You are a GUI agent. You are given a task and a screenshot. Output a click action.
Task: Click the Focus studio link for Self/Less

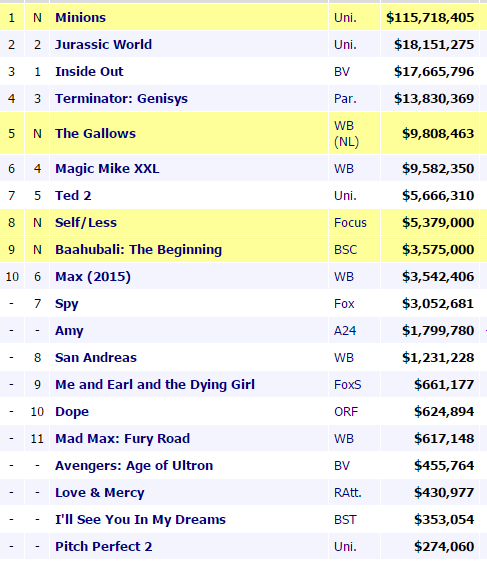350,223
